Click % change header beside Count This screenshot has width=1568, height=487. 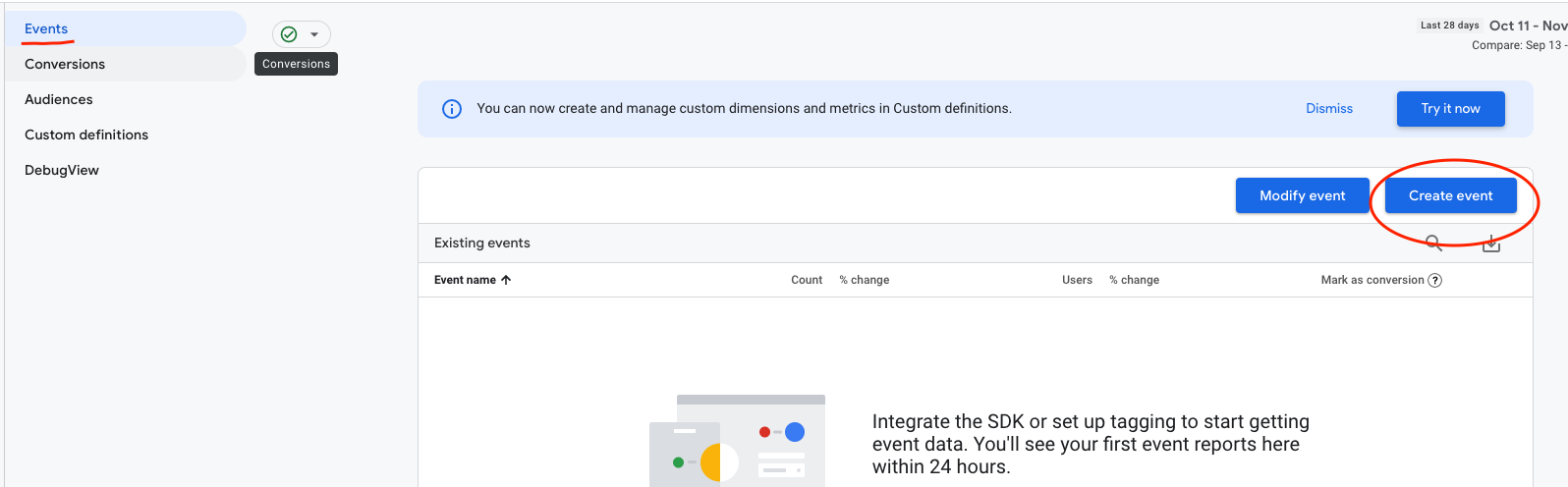click(x=865, y=280)
